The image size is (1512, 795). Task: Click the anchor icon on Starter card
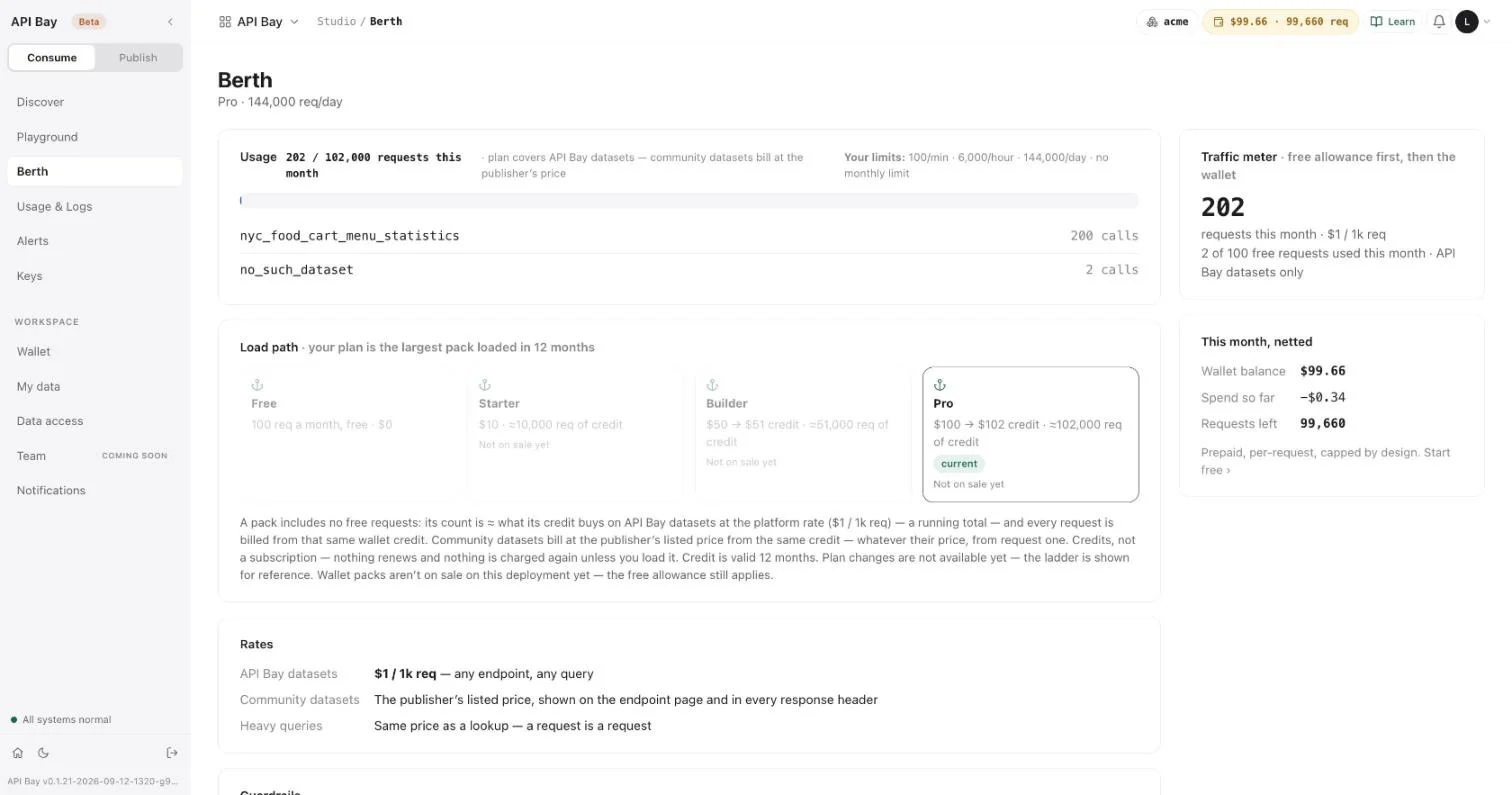click(x=485, y=385)
